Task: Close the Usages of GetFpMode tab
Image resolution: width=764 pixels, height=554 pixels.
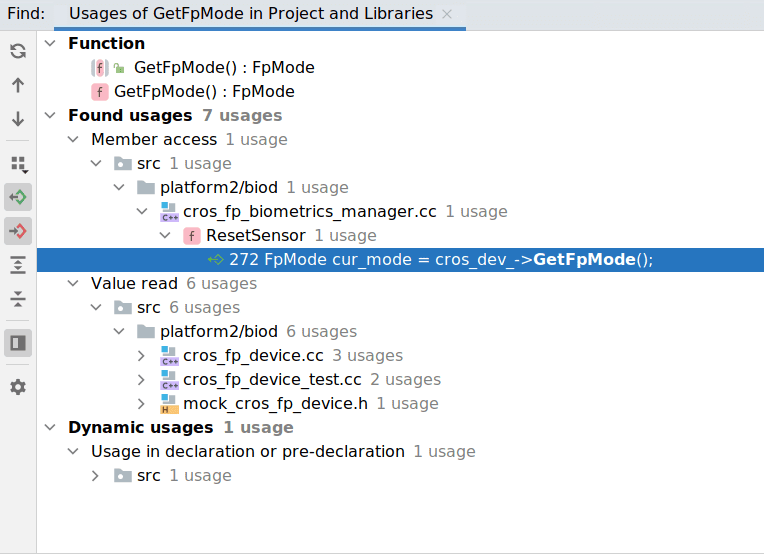Action: tap(447, 14)
